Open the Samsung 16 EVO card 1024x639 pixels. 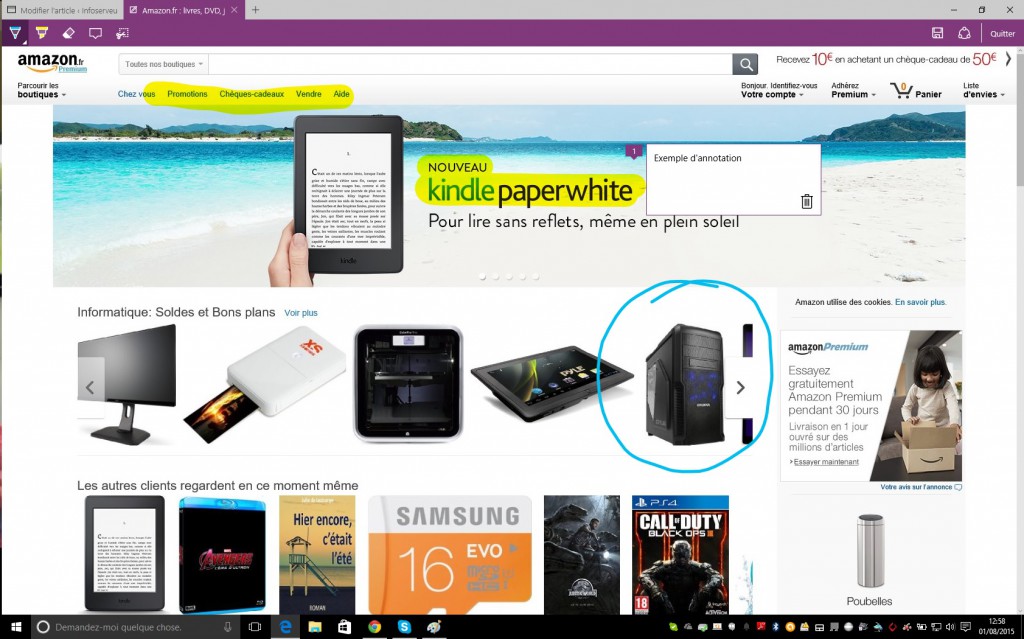(450, 555)
